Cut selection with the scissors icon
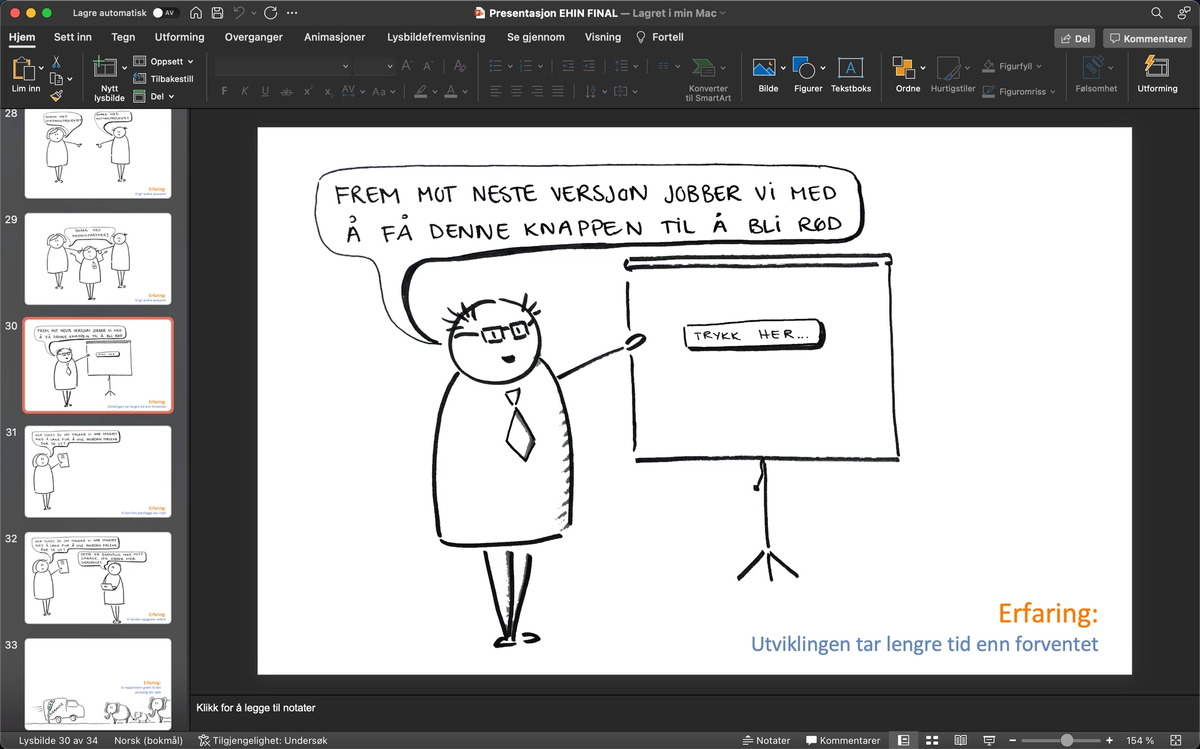Viewport: 1200px width, 749px height. coord(57,62)
